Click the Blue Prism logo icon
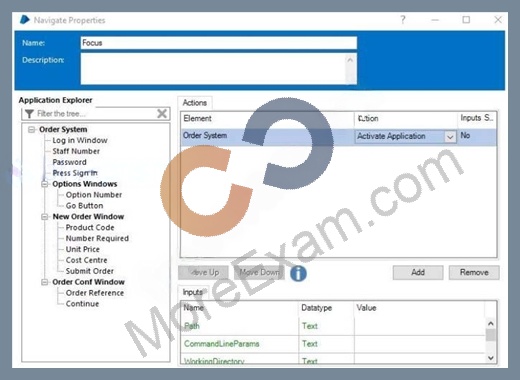Image resolution: width=520 pixels, height=380 pixels. (x=25, y=20)
